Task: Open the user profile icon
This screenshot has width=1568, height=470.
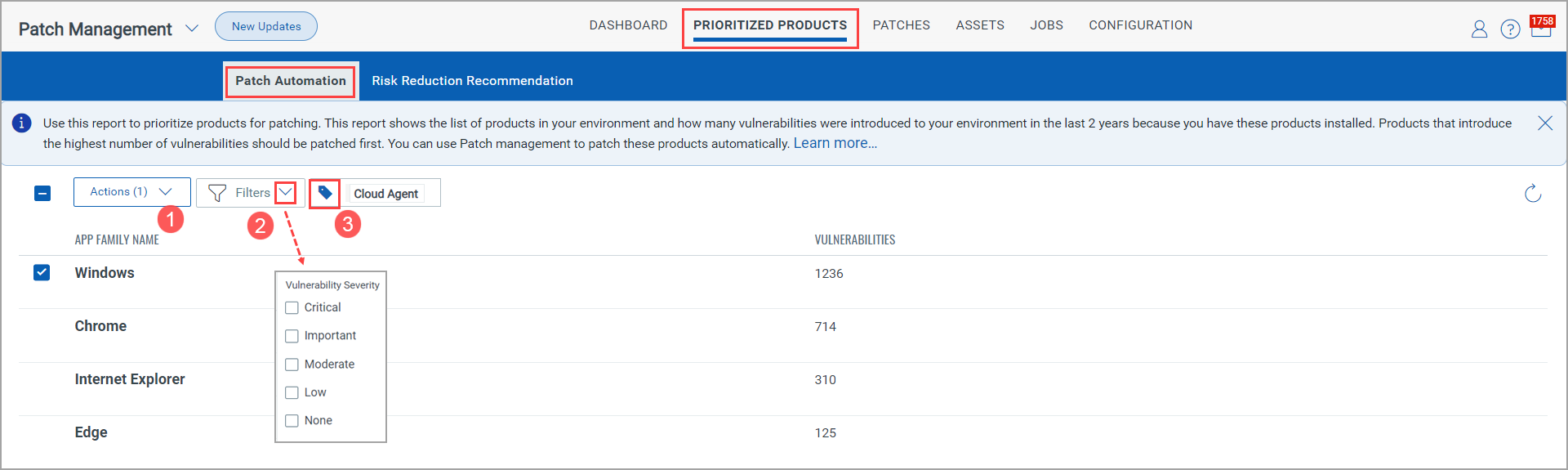Action: point(1479,29)
